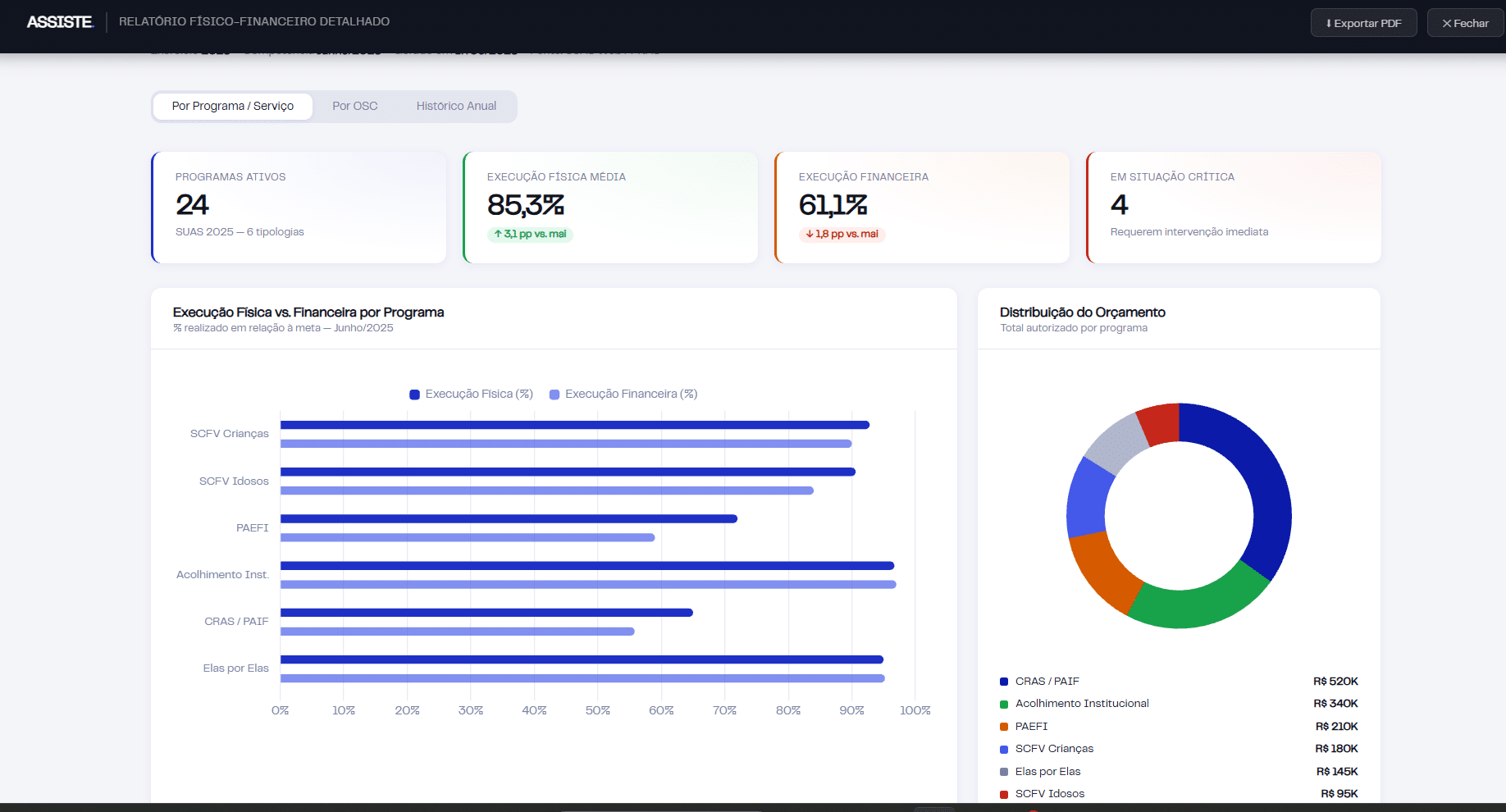Viewport: 1506px width, 812px height.
Task: Click the Requerem intervenção imediata text
Action: click(x=1189, y=232)
